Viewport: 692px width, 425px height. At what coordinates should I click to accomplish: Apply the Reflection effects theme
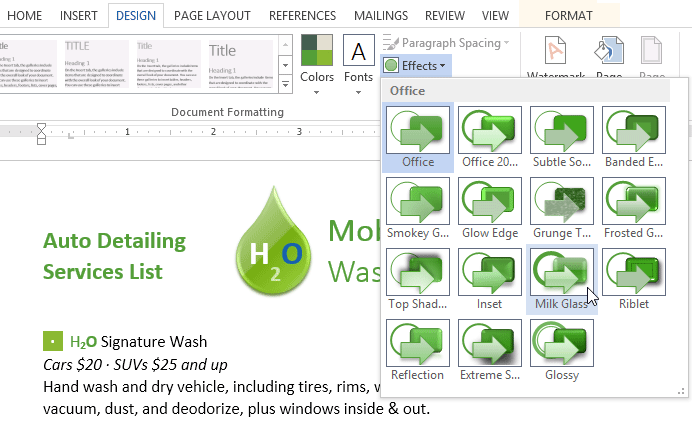pos(418,351)
